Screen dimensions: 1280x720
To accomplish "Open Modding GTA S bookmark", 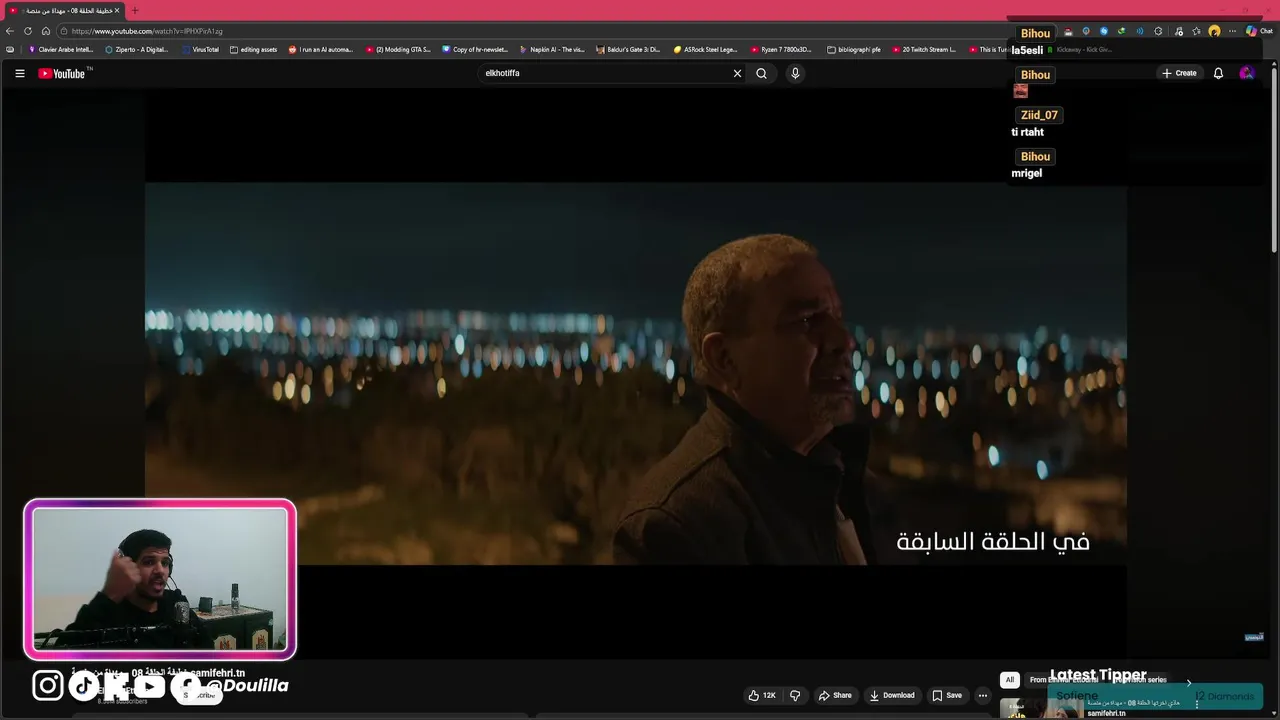I will (398, 49).
